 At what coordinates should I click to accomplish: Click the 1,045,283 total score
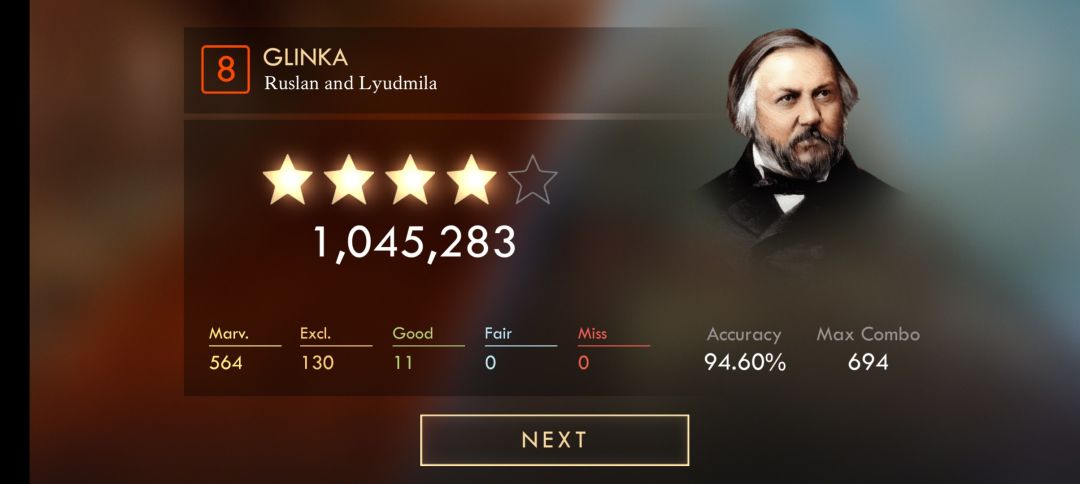[x=415, y=242]
